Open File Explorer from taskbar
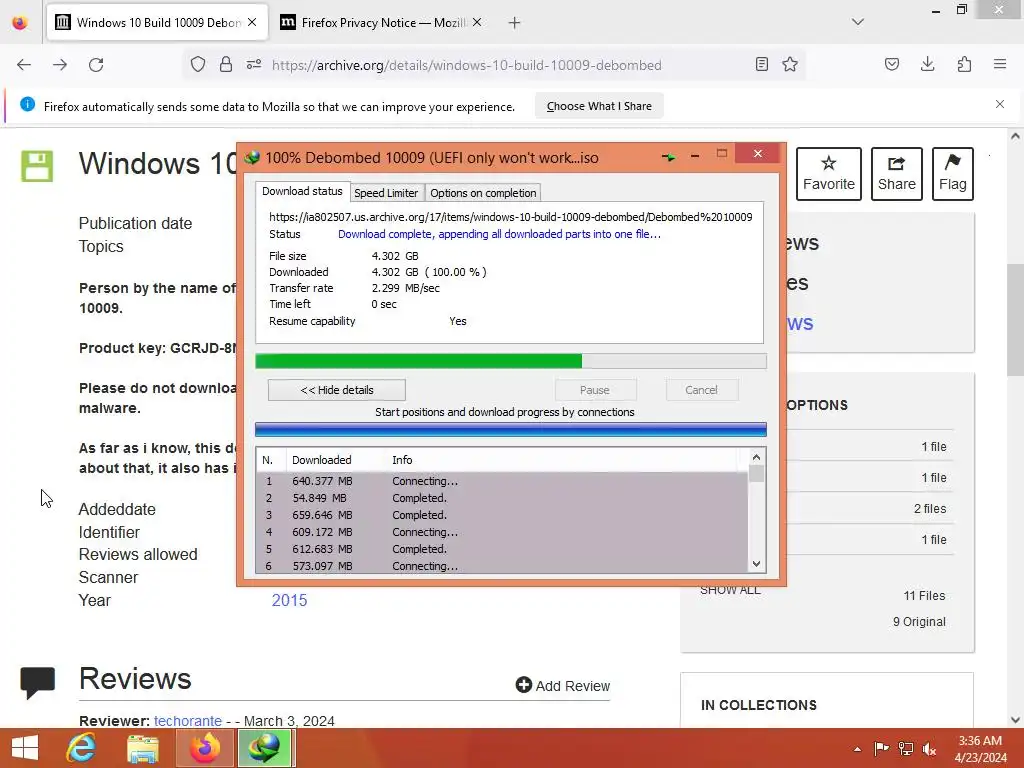1024x768 pixels. click(x=142, y=748)
